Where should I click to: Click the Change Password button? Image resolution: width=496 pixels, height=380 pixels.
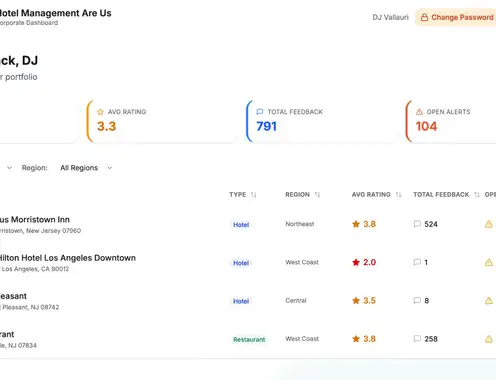click(x=456, y=17)
